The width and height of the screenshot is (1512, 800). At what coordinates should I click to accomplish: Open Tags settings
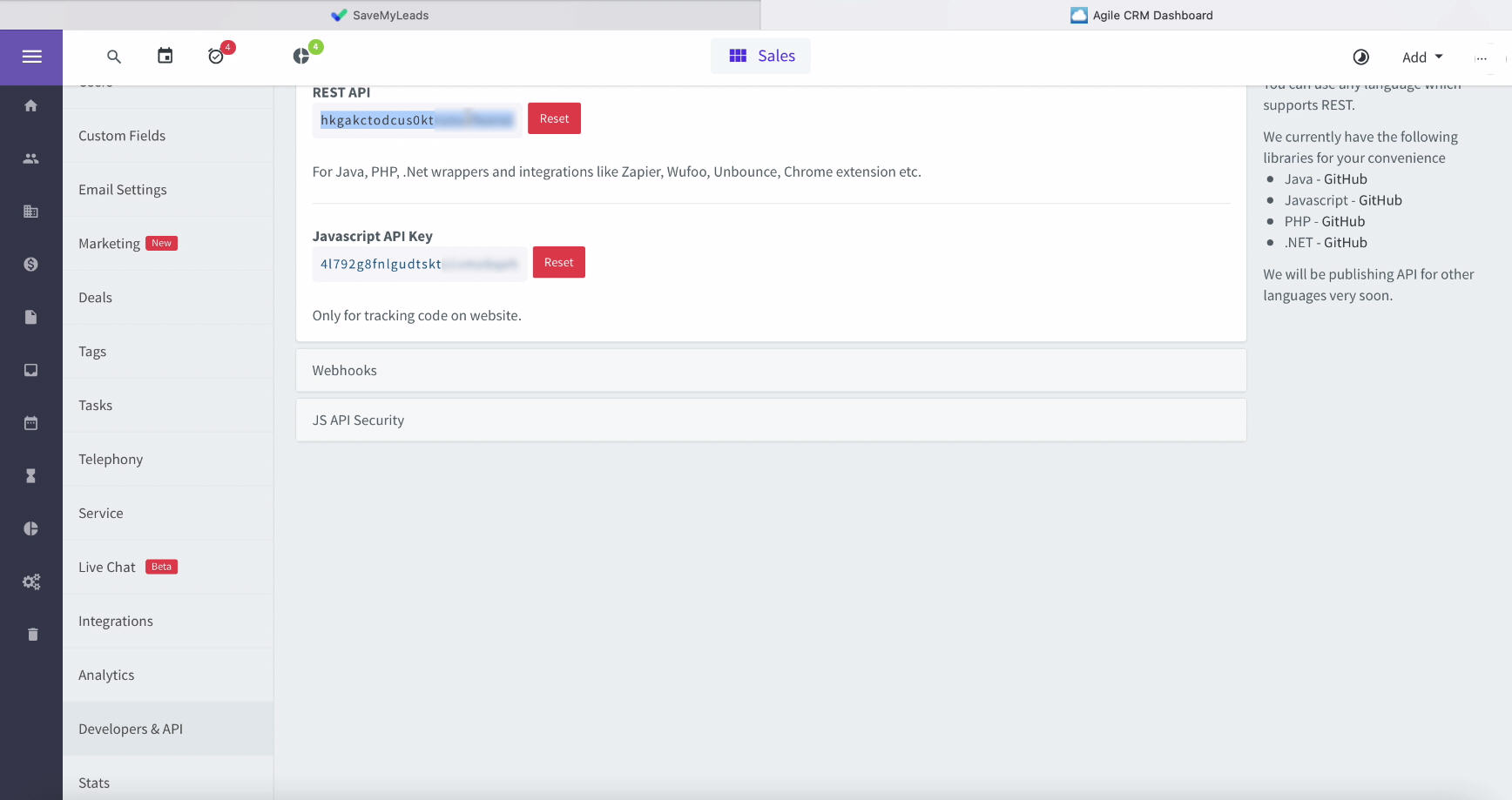point(168,352)
